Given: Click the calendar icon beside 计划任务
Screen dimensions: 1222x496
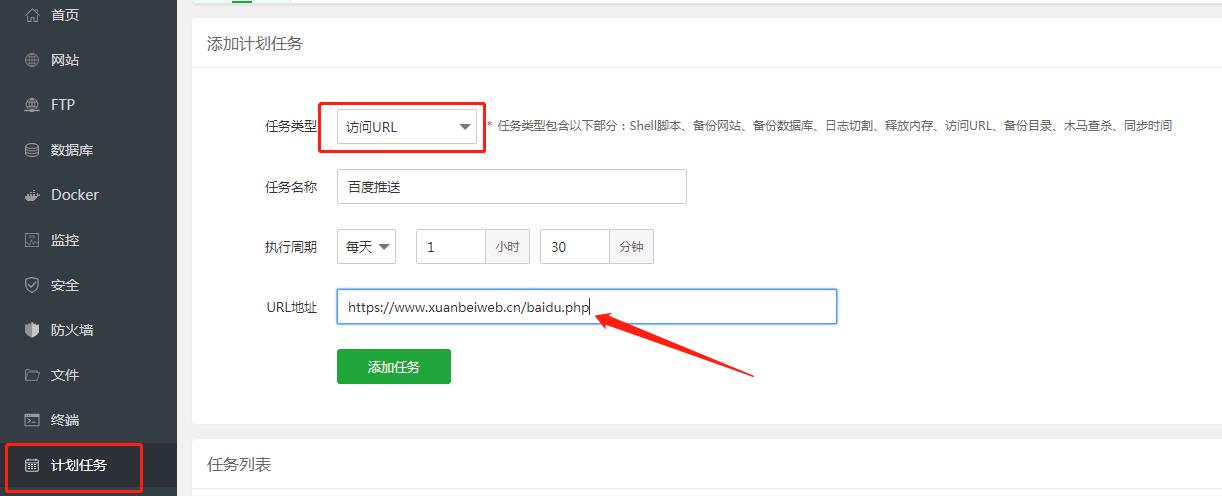Looking at the screenshot, I should point(32,465).
